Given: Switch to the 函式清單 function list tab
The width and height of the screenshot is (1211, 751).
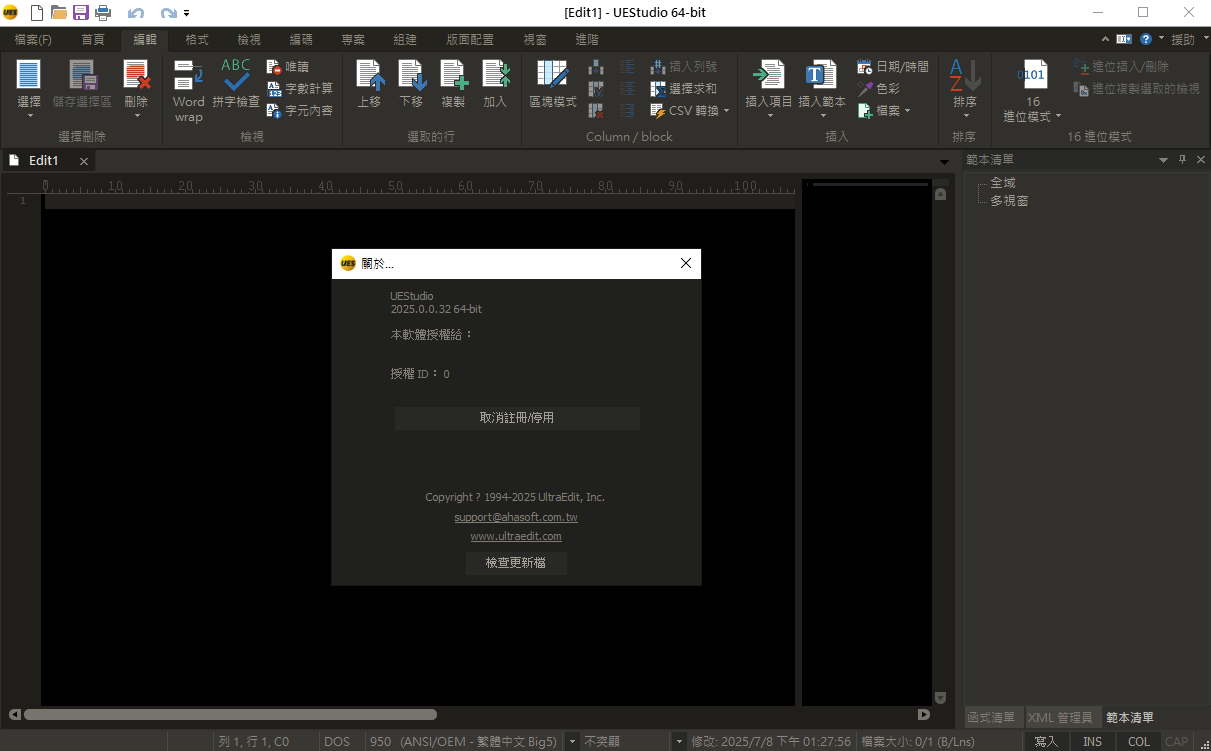Looking at the screenshot, I should tap(992, 717).
